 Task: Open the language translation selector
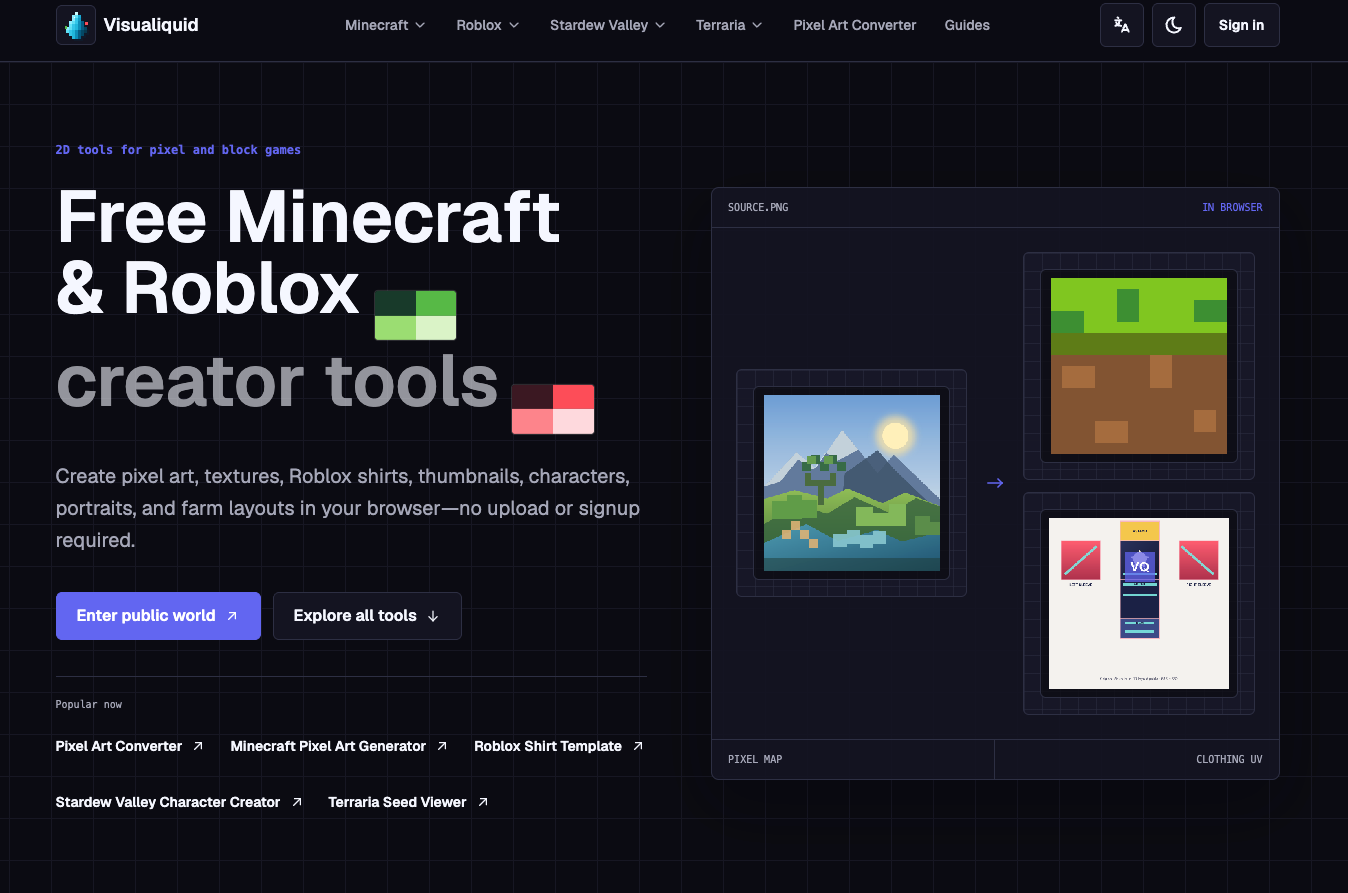[1122, 25]
